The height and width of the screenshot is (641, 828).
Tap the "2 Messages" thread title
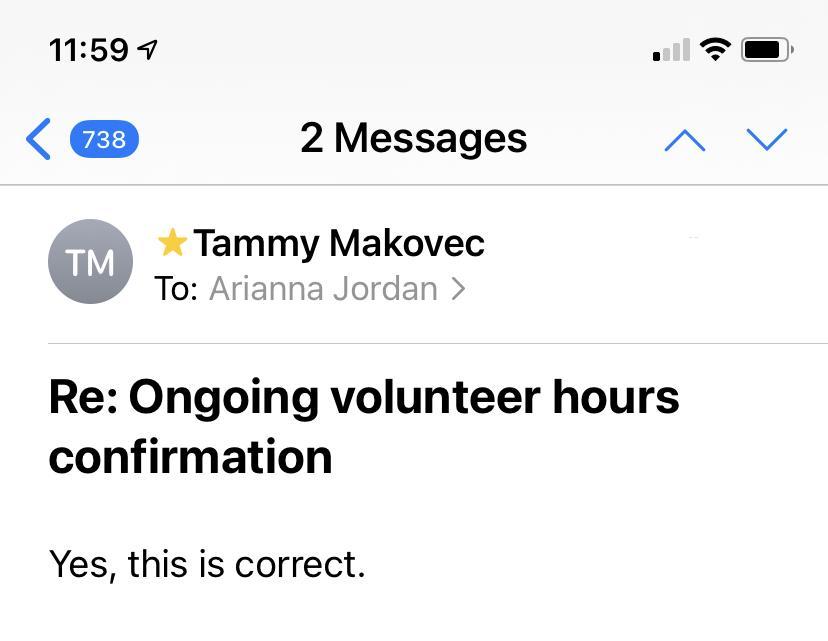tap(413, 138)
